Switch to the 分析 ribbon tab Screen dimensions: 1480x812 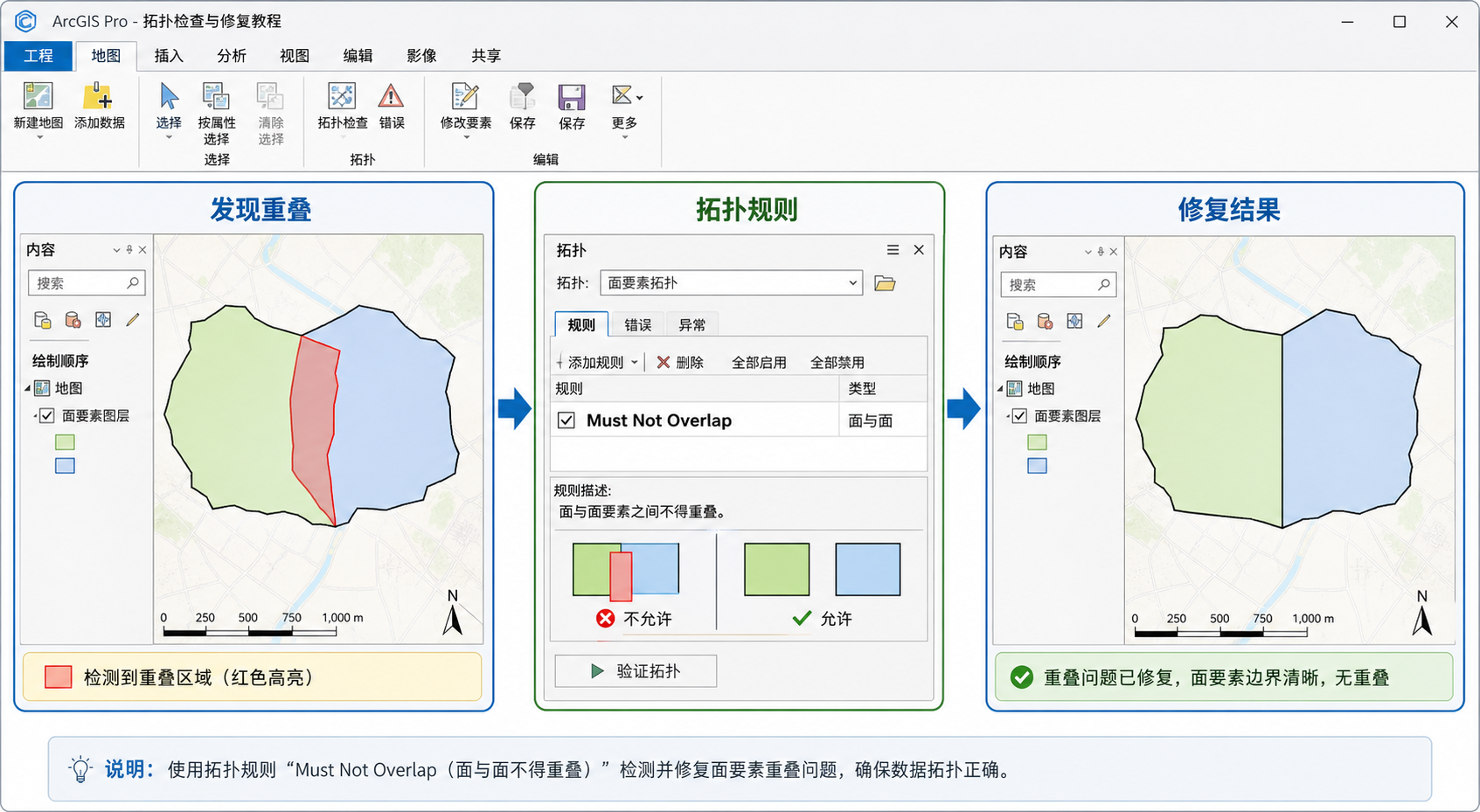(x=232, y=56)
